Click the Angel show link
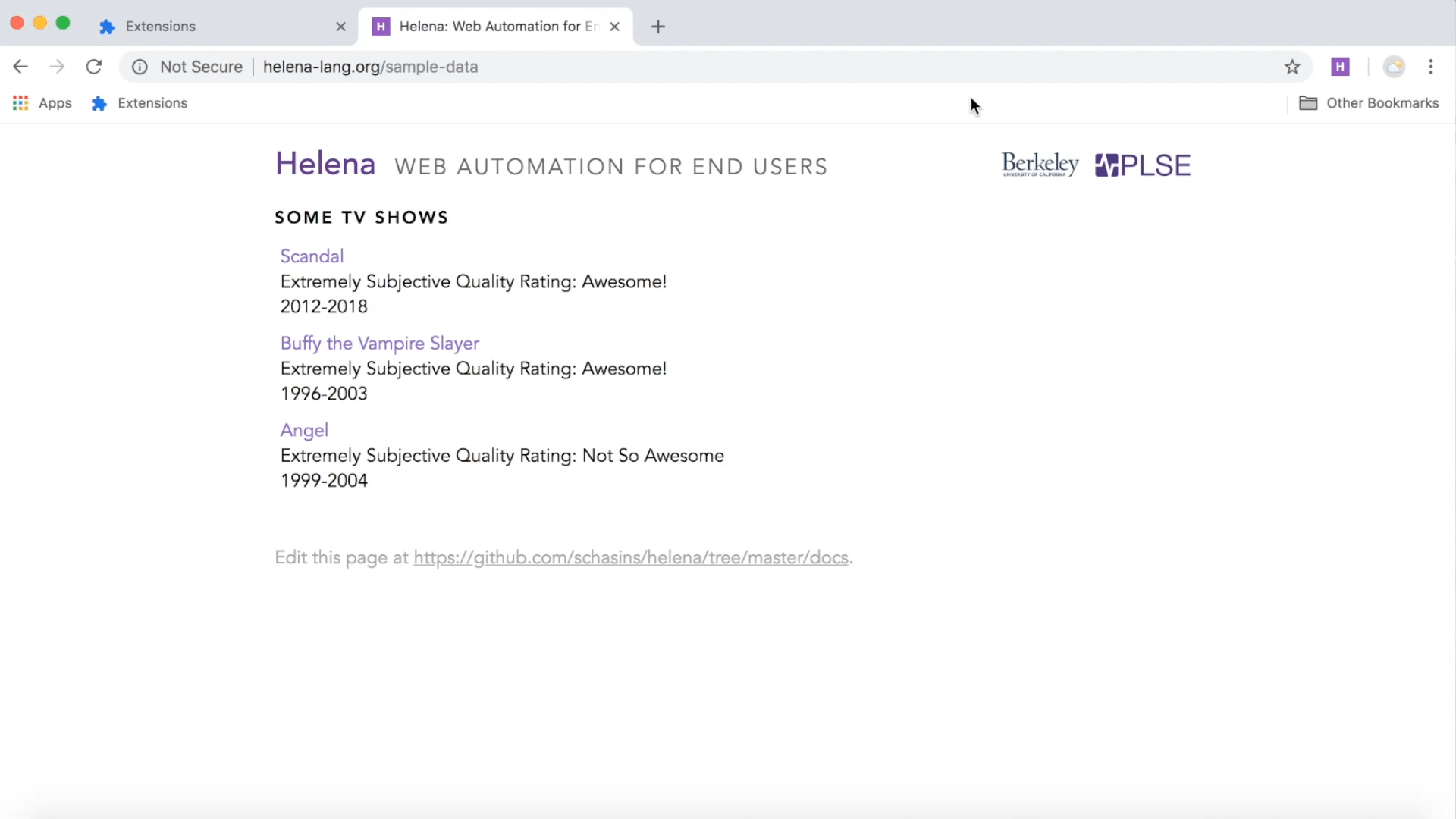Screen dimensions: 1456x819 304,430
